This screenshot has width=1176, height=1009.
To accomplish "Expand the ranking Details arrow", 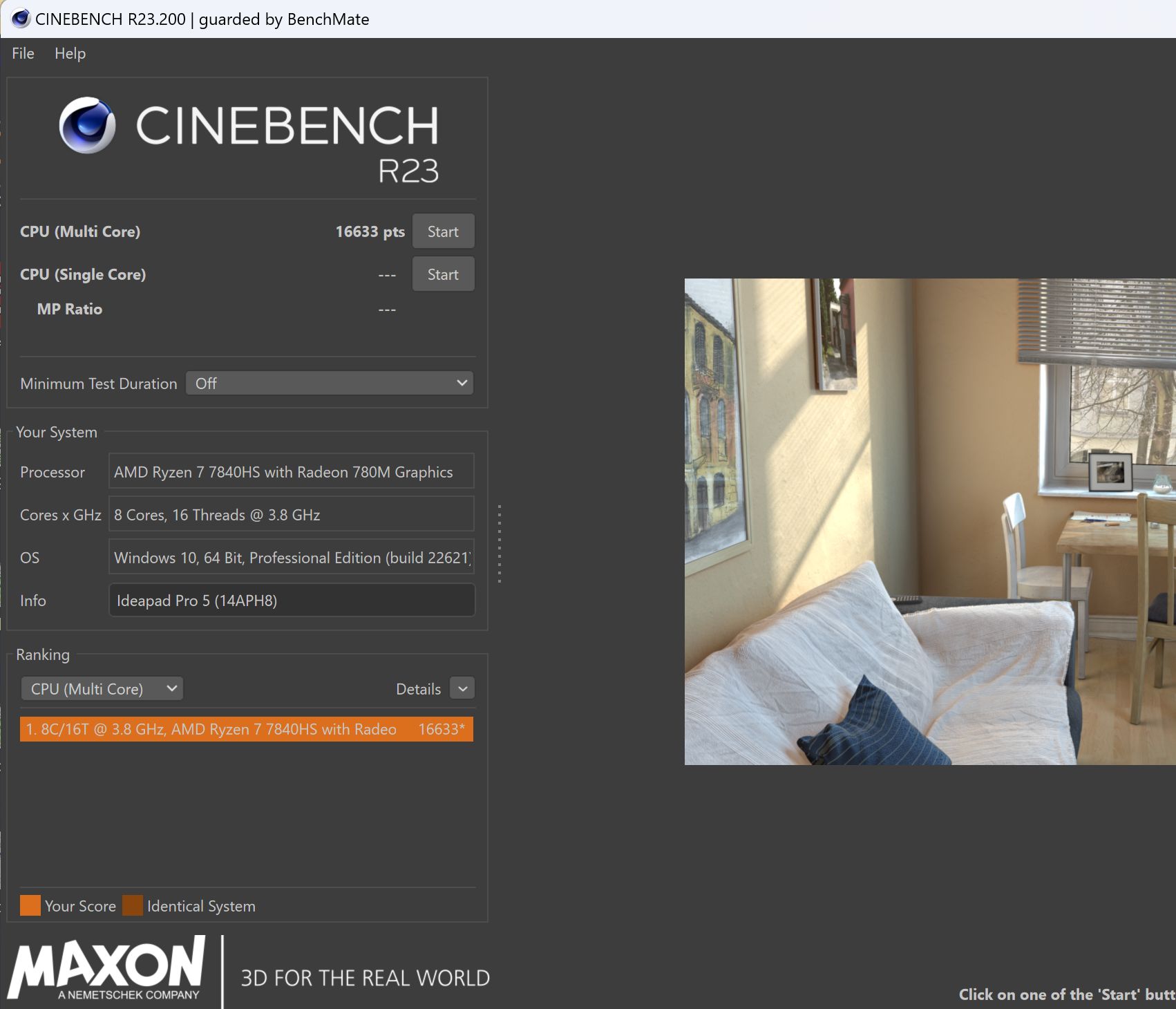I will point(463,689).
